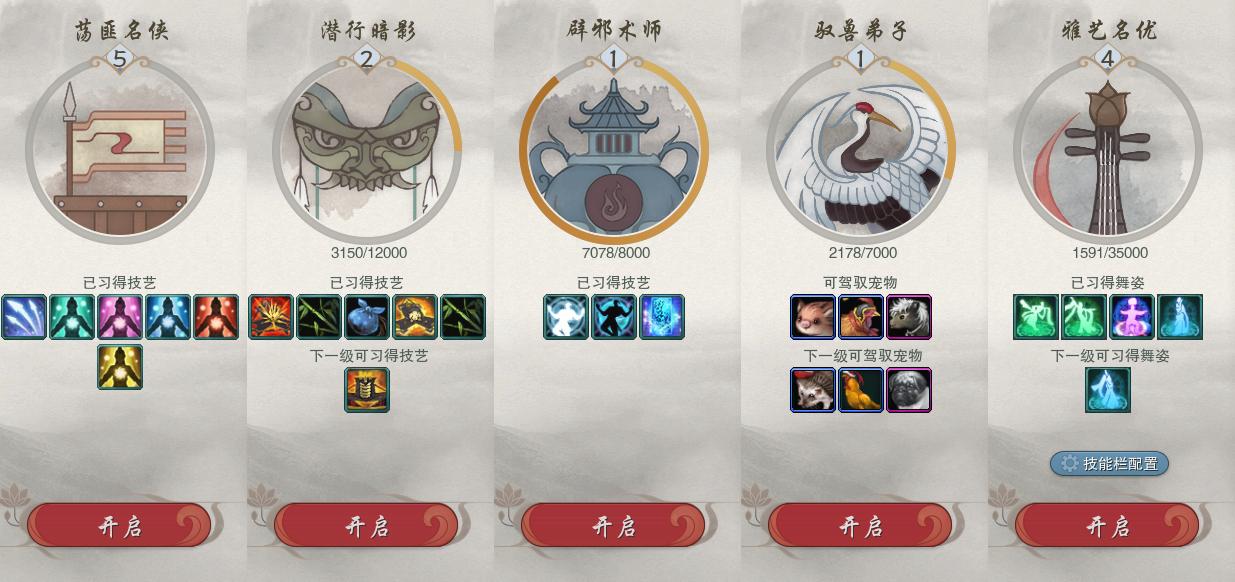
Task: Click 开启 button under 辟邪术师
Action: click(613, 526)
